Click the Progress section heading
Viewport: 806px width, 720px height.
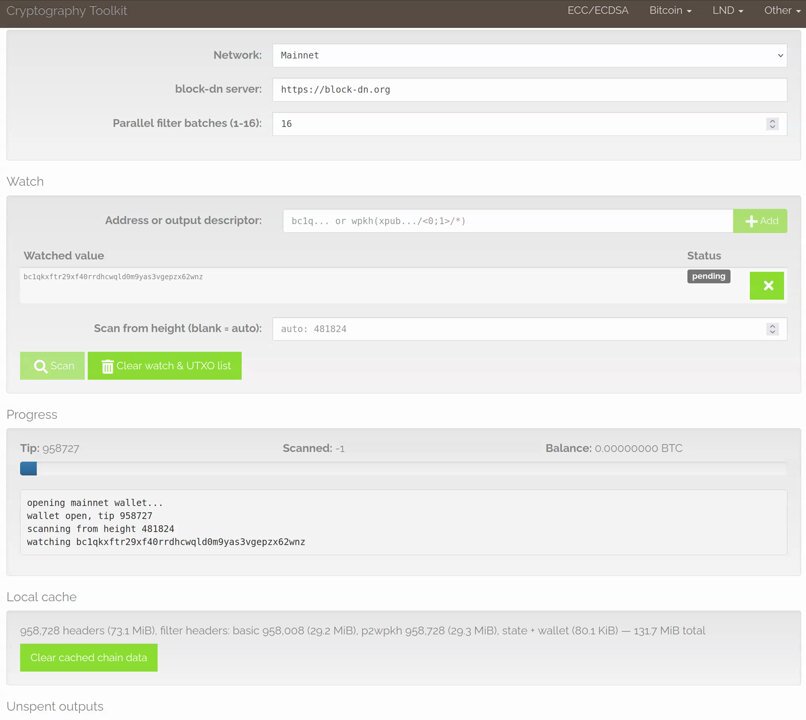[x=32, y=415]
